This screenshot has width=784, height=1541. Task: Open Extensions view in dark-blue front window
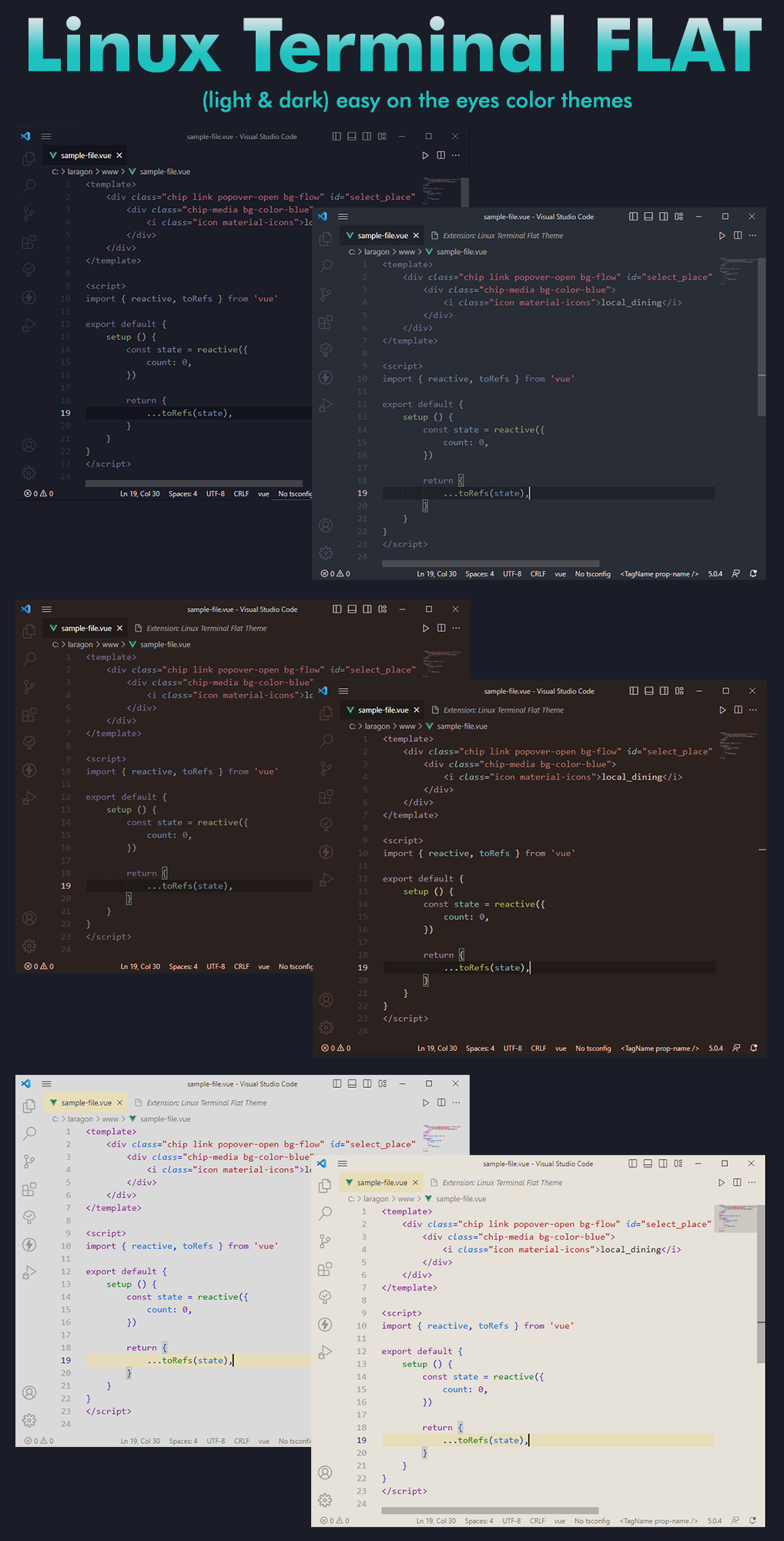pos(326,322)
